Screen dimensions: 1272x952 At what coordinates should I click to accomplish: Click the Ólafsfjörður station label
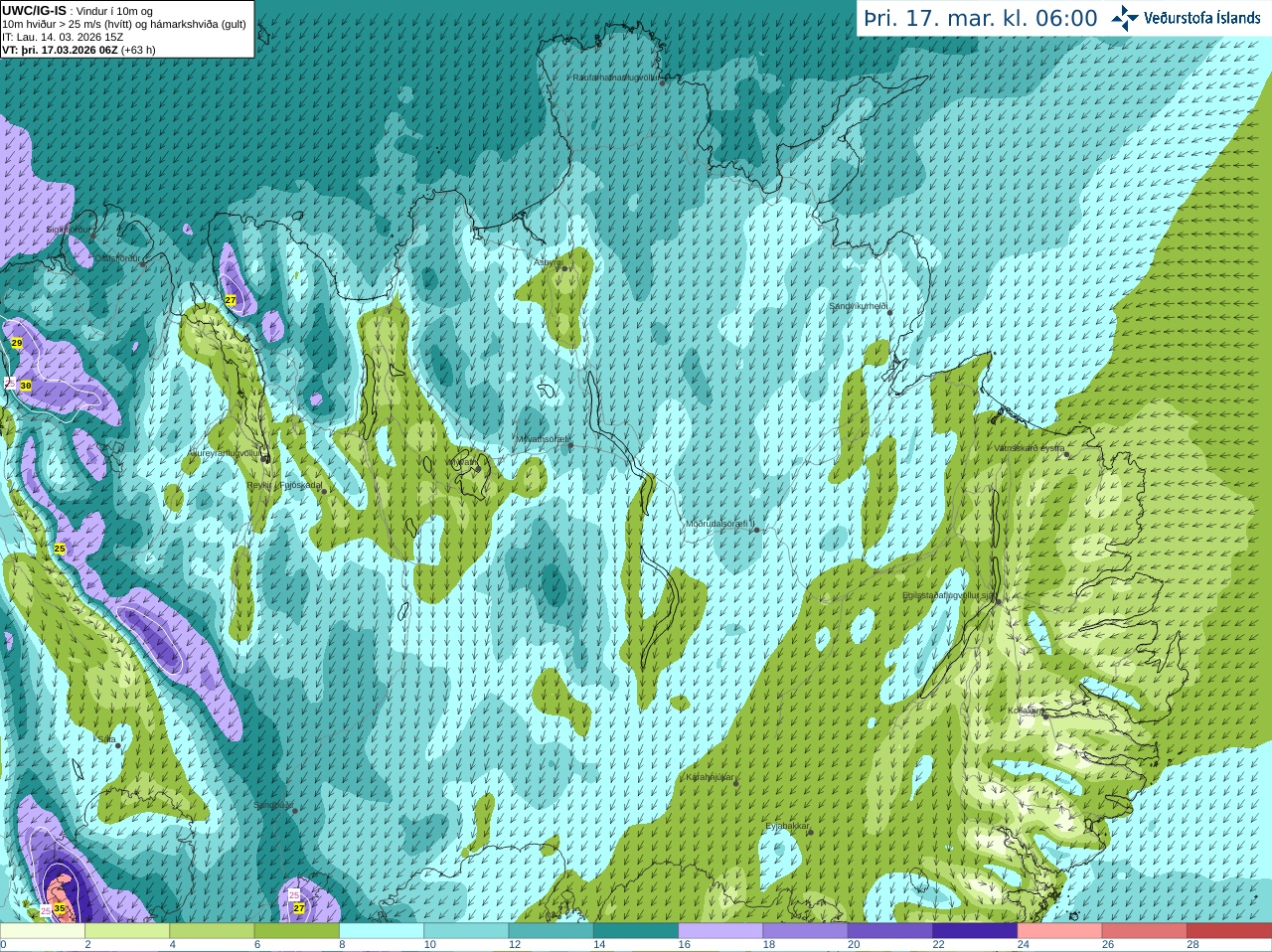118,258
